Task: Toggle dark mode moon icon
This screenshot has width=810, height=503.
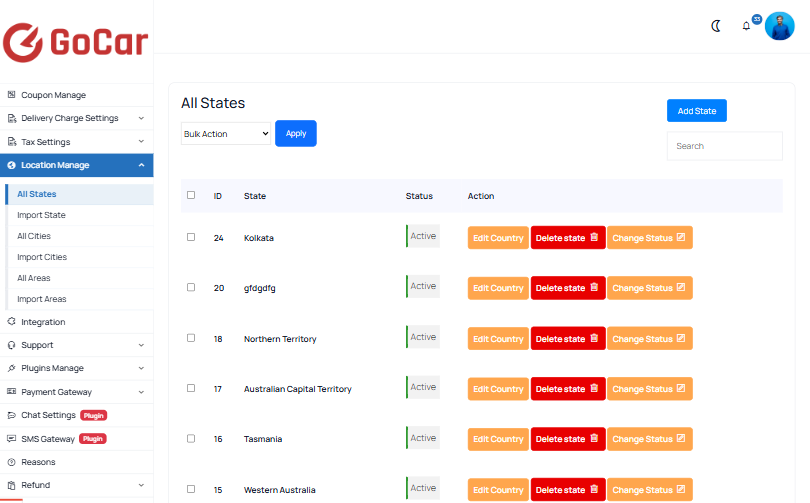Action: click(716, 26)
